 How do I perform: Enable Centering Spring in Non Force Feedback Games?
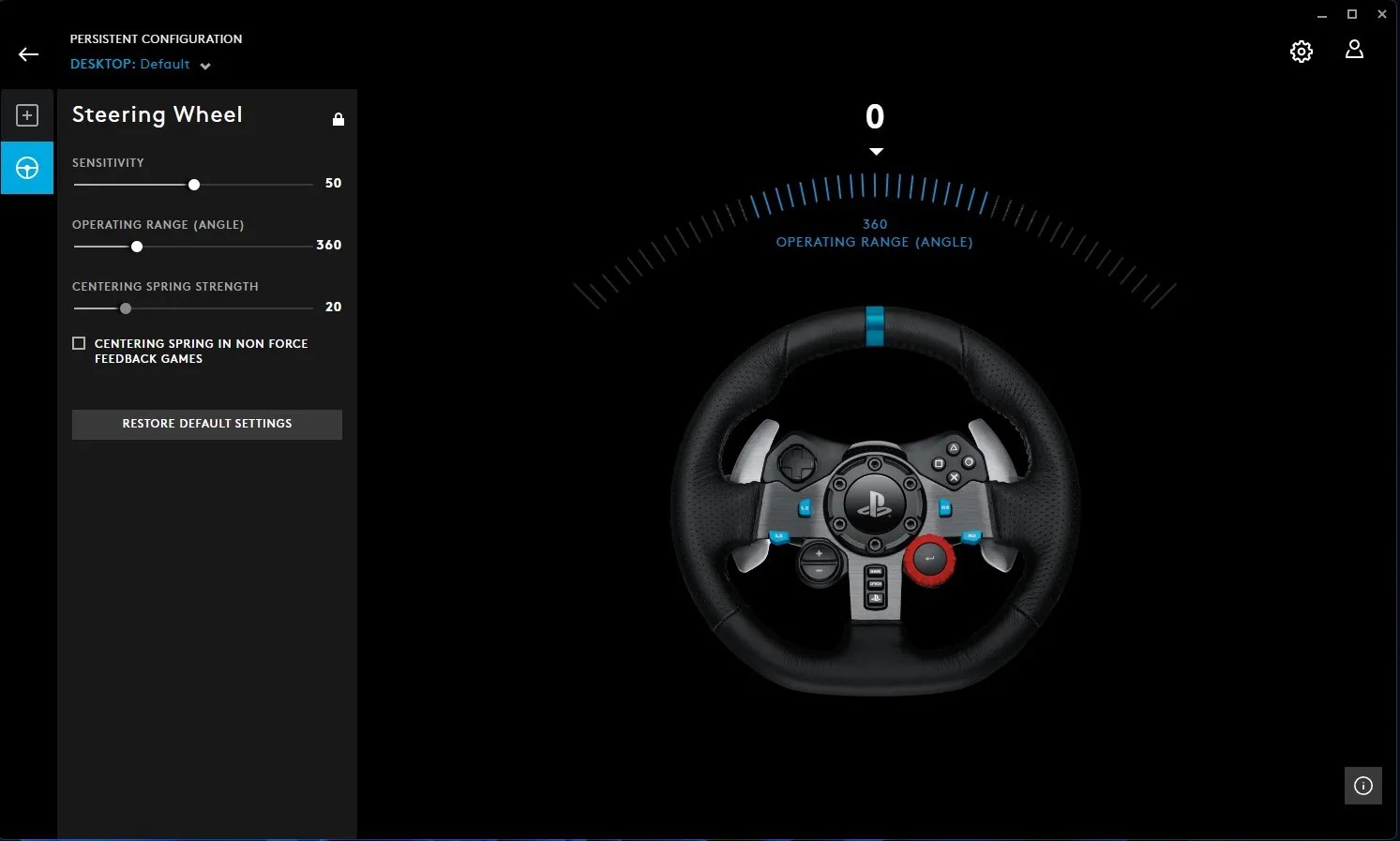tap(79, 343)
